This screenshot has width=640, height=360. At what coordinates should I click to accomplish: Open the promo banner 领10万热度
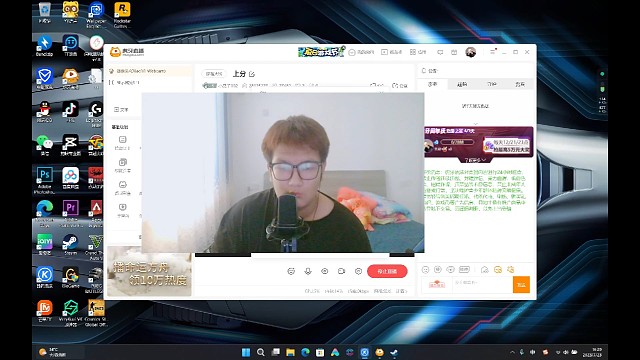(149, 271)
